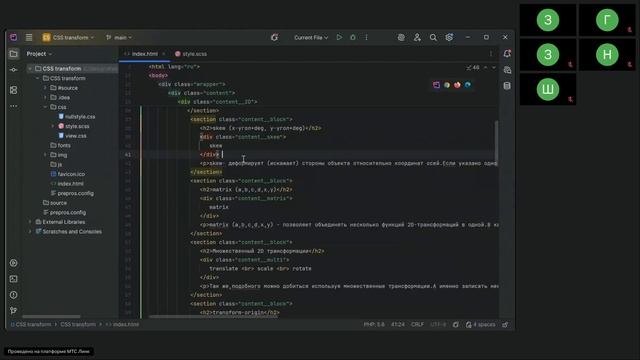640x360 pixels.
Task: Open the Commit tool window icon
Action: pos(13,70)
